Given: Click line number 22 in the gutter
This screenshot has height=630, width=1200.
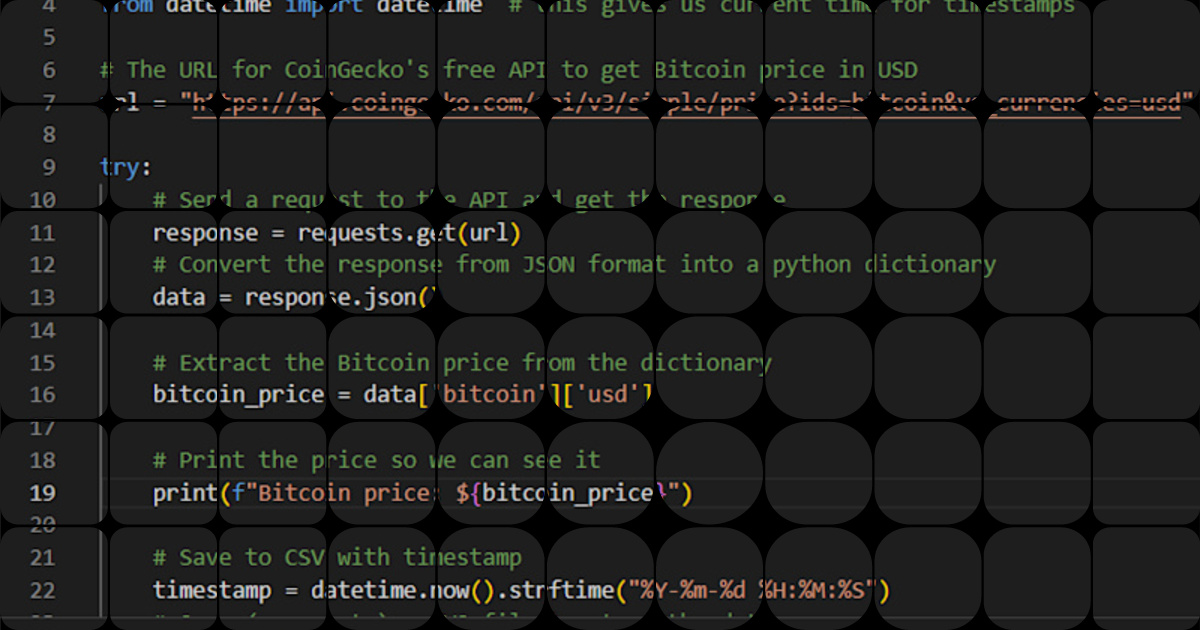Looking at the screenshot, I should 43,590.
